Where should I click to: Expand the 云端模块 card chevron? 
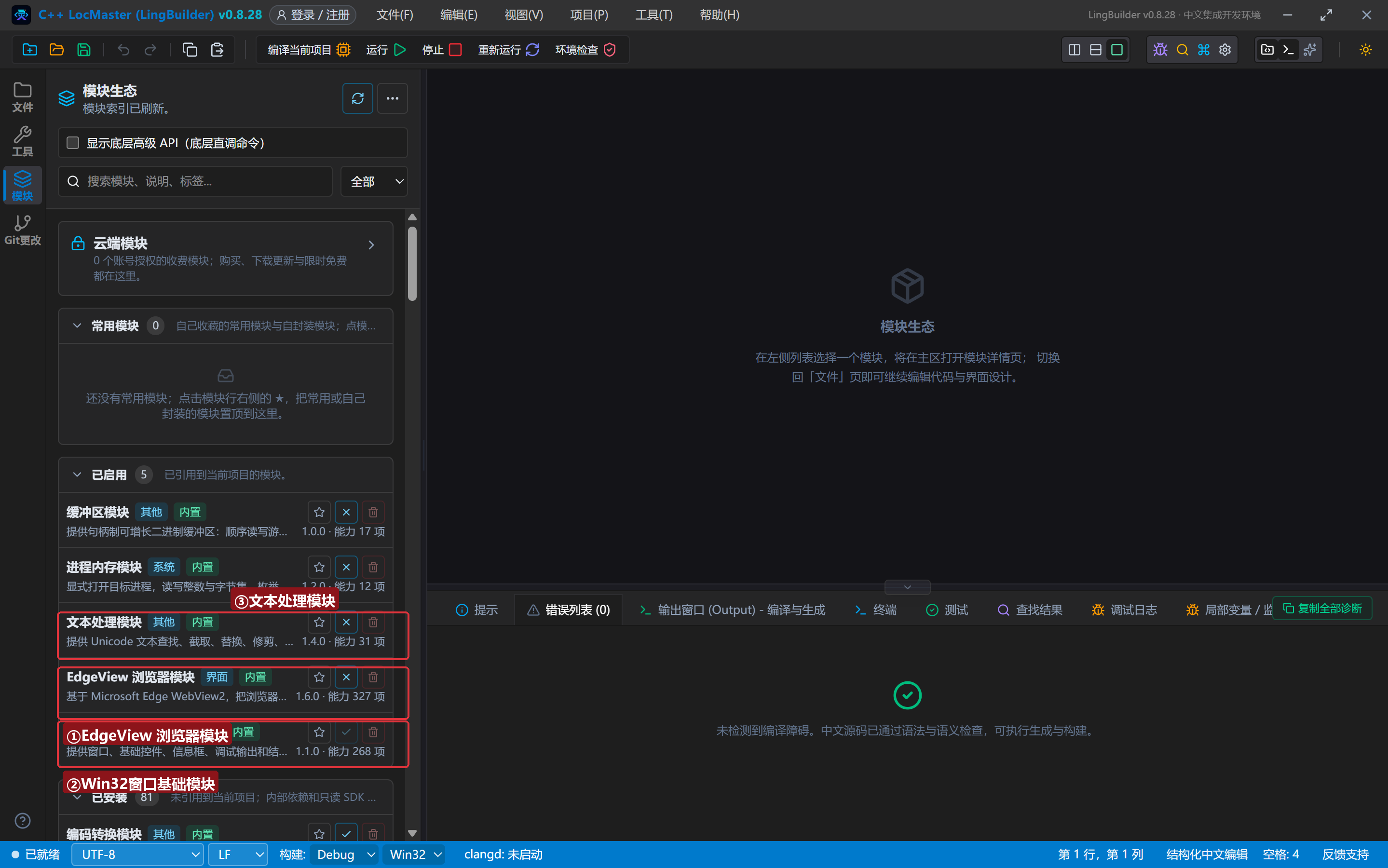pyautogui.click(x=371, y=244)
